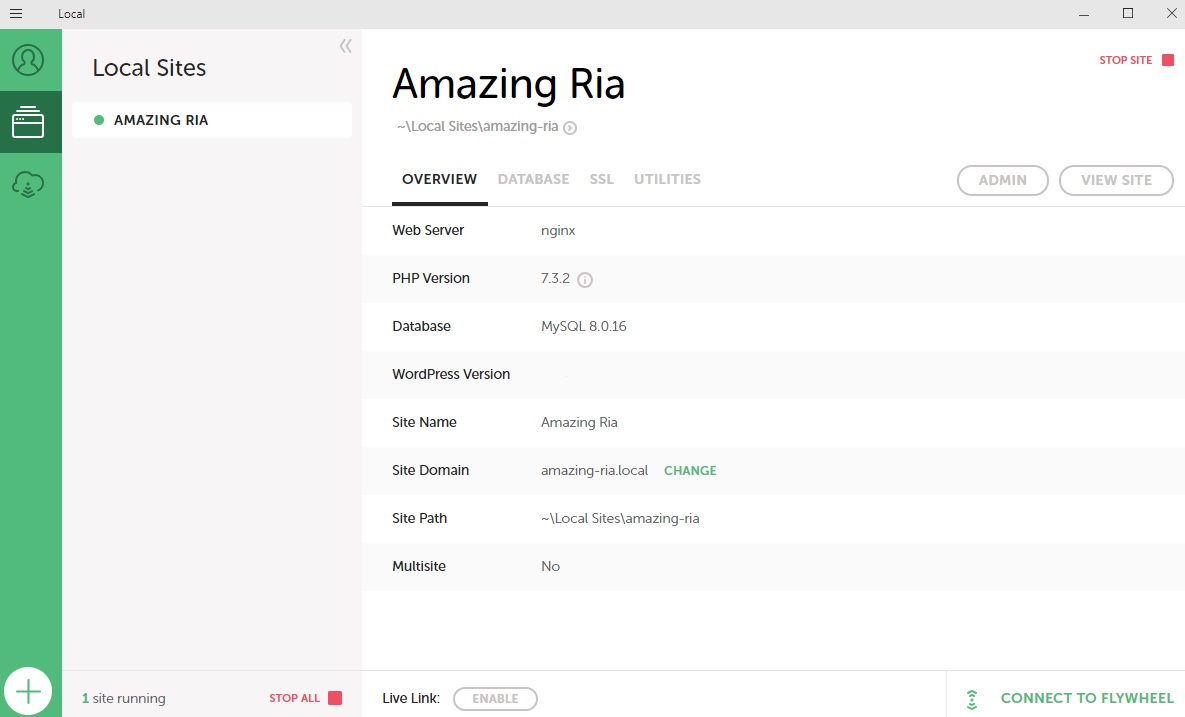Click the 1 site running status
Image resolution: width=1185 pixels, height=717 pixels.
(123, 699)
